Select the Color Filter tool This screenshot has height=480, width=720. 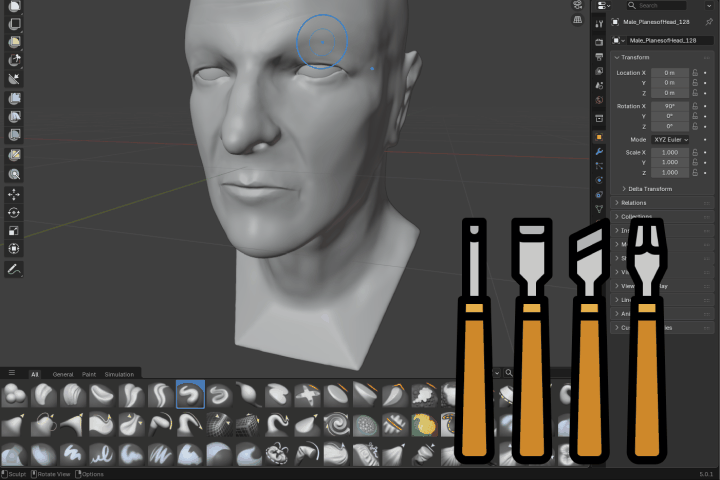(x=14, y=135)
